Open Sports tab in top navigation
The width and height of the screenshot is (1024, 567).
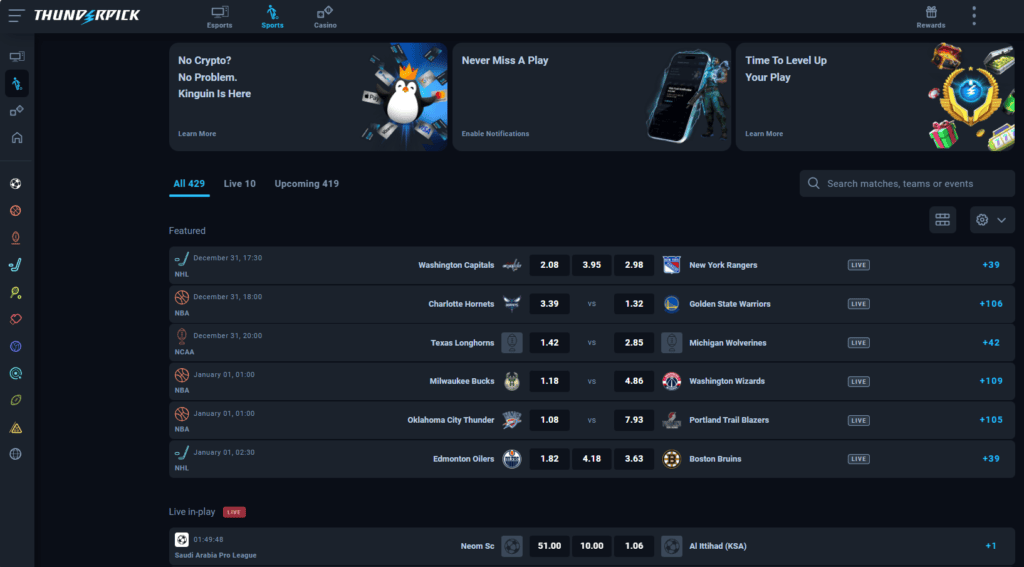click(272, 17)
